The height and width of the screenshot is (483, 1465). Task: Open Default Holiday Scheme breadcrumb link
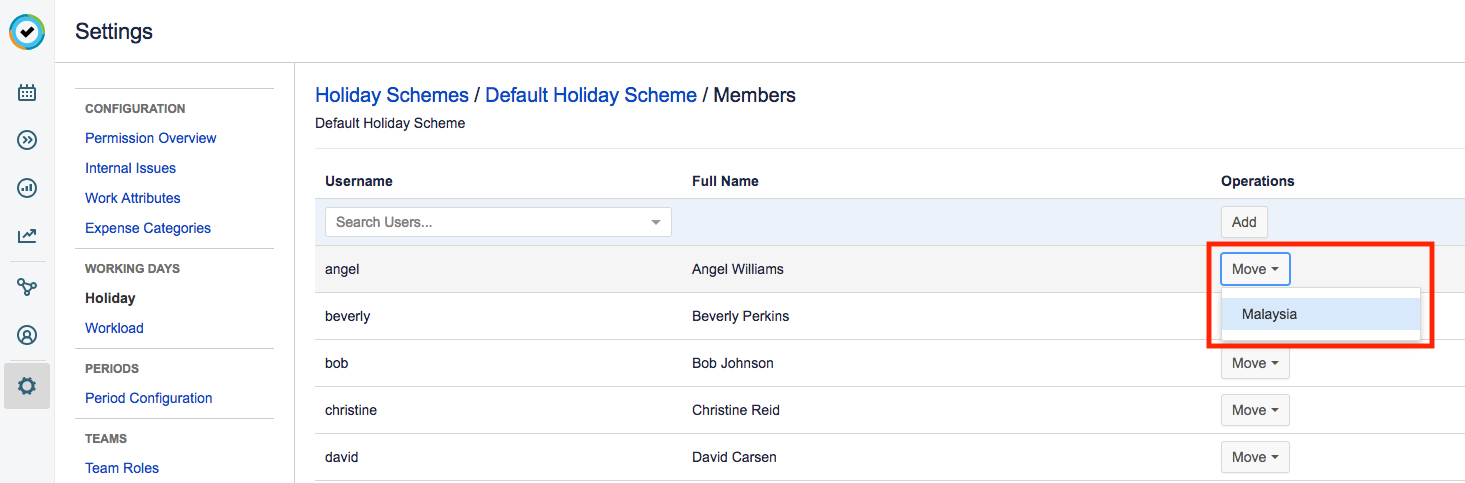(x=591, y=95)
